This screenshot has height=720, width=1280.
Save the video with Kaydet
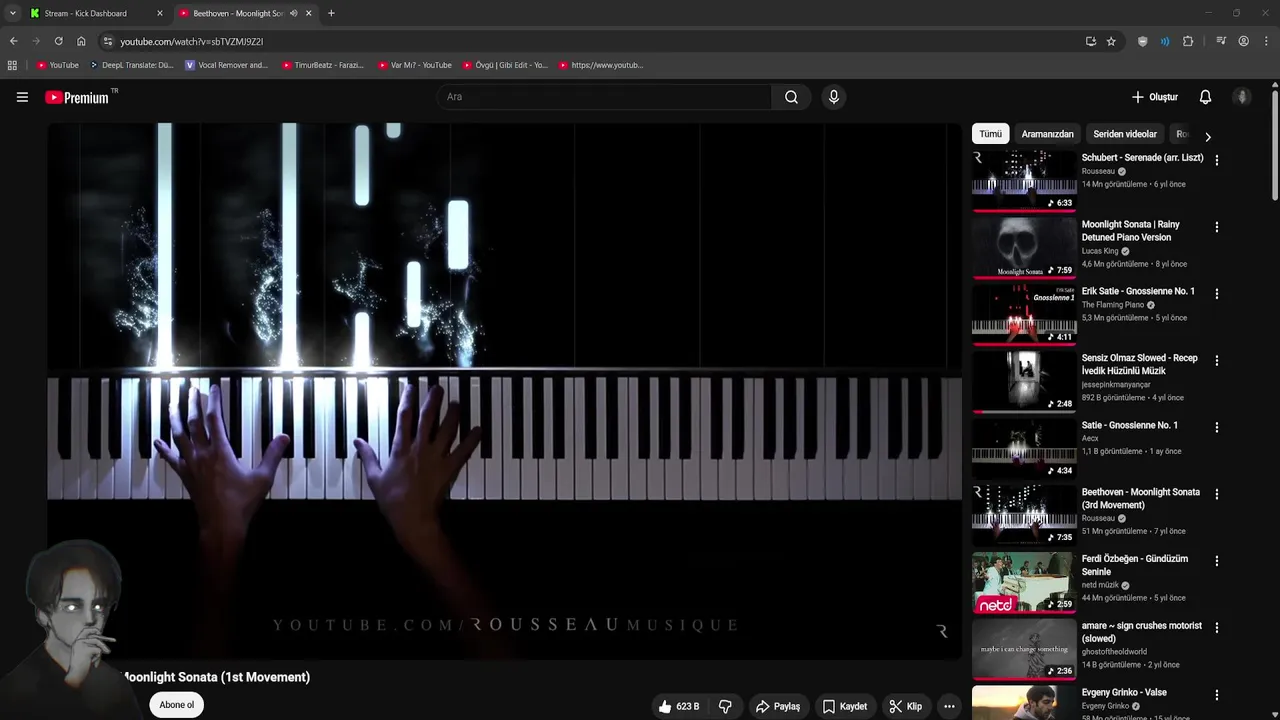(845, 706)
